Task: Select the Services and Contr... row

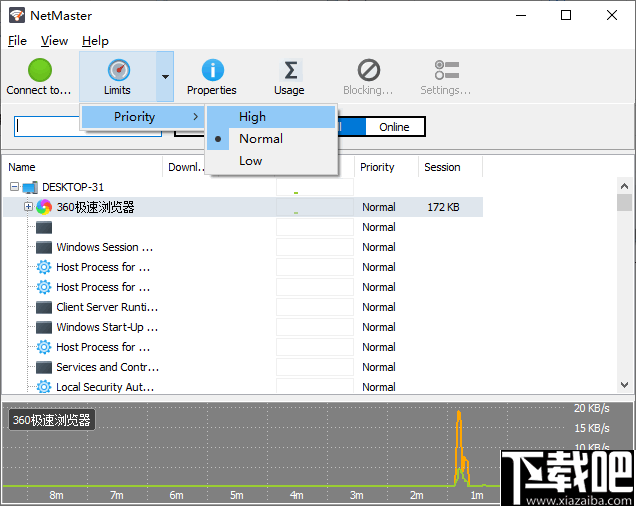Action: [243, 367]
